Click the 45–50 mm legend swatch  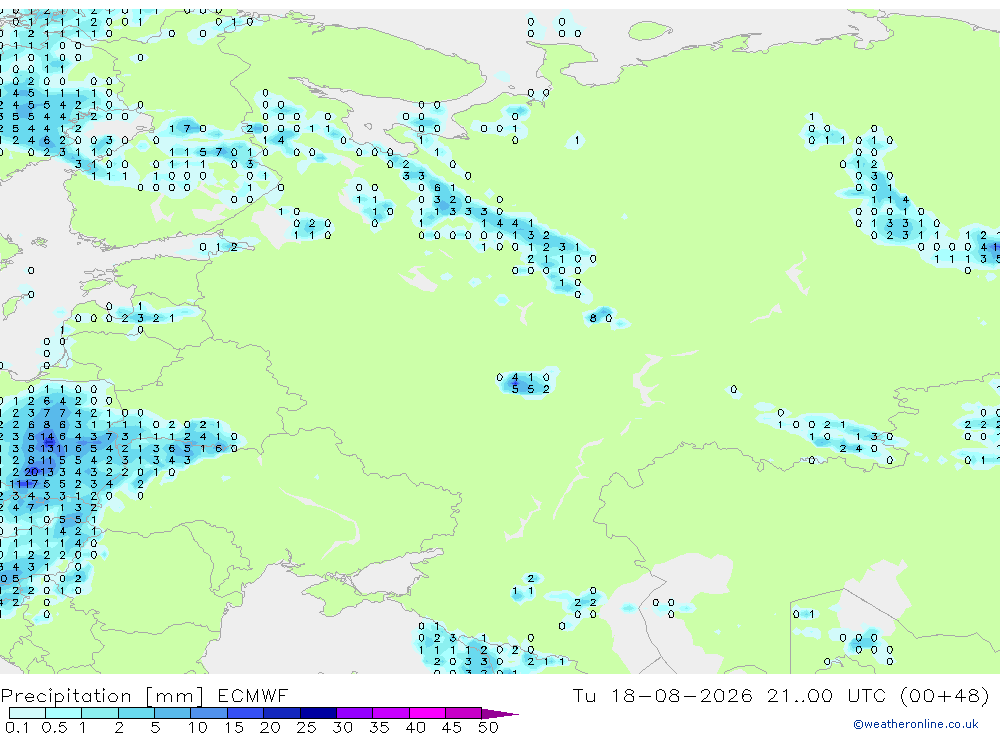[464, 713]
